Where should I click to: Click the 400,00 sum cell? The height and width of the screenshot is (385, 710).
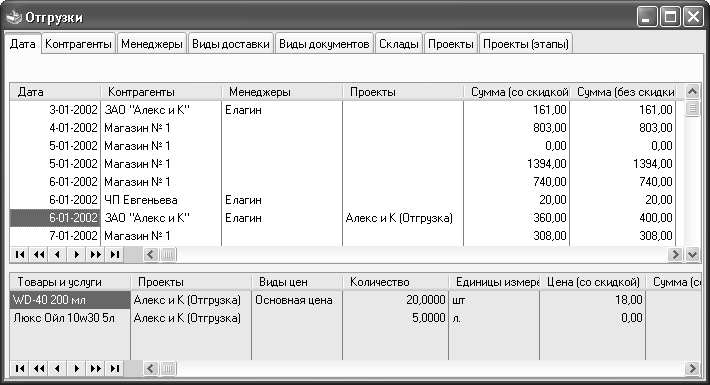tap(623, 218)
